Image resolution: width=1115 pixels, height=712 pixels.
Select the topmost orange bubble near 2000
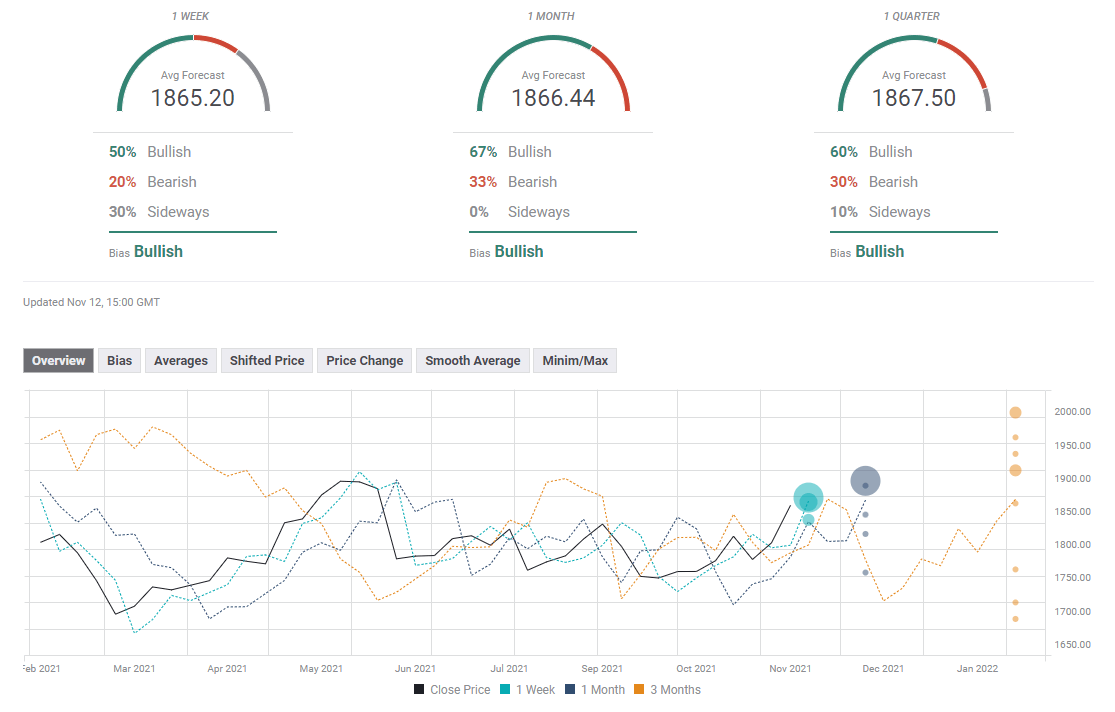tap(1015, 412)
